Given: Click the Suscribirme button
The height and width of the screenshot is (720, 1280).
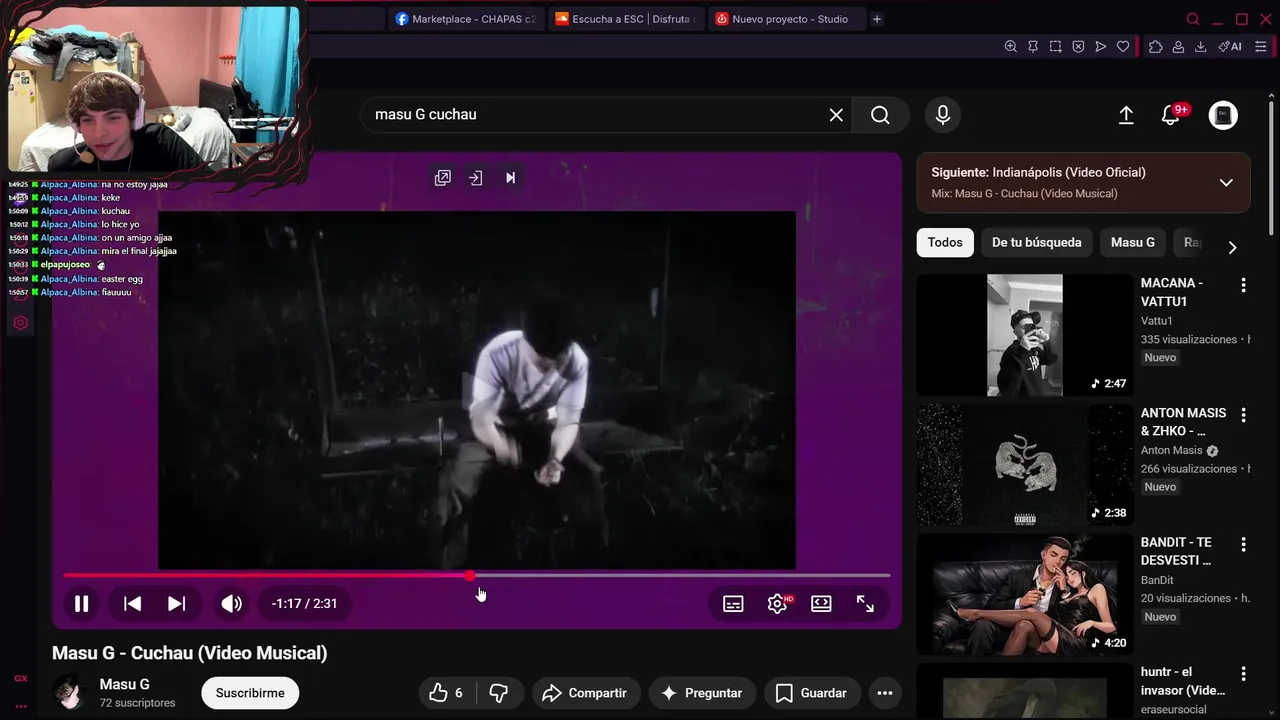Looking at the screenshot, I should click(250, 693).
